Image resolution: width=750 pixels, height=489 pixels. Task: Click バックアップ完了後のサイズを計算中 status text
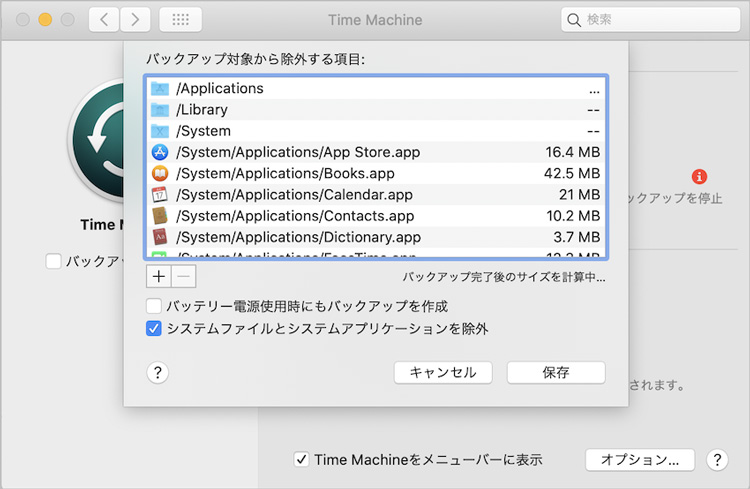[x=504, y=277]
